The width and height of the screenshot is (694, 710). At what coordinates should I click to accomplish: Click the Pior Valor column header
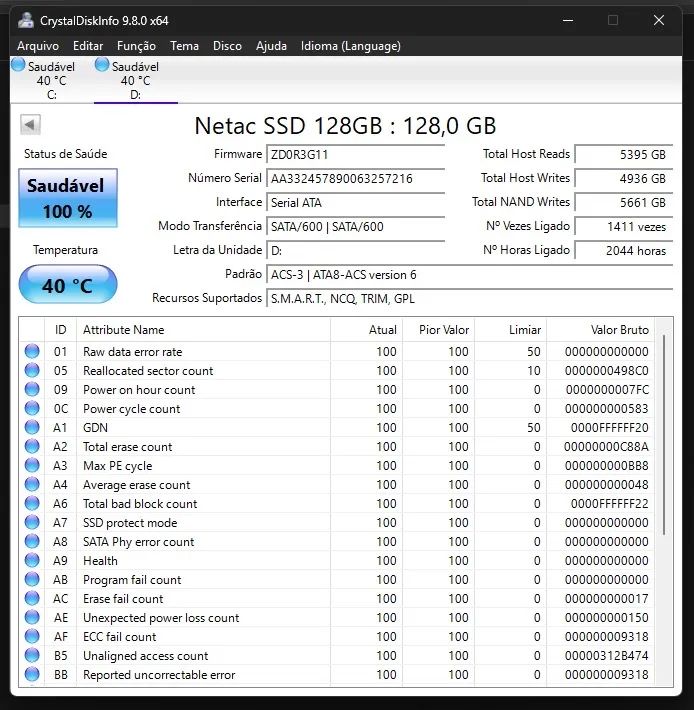click(x=438, y=330)
